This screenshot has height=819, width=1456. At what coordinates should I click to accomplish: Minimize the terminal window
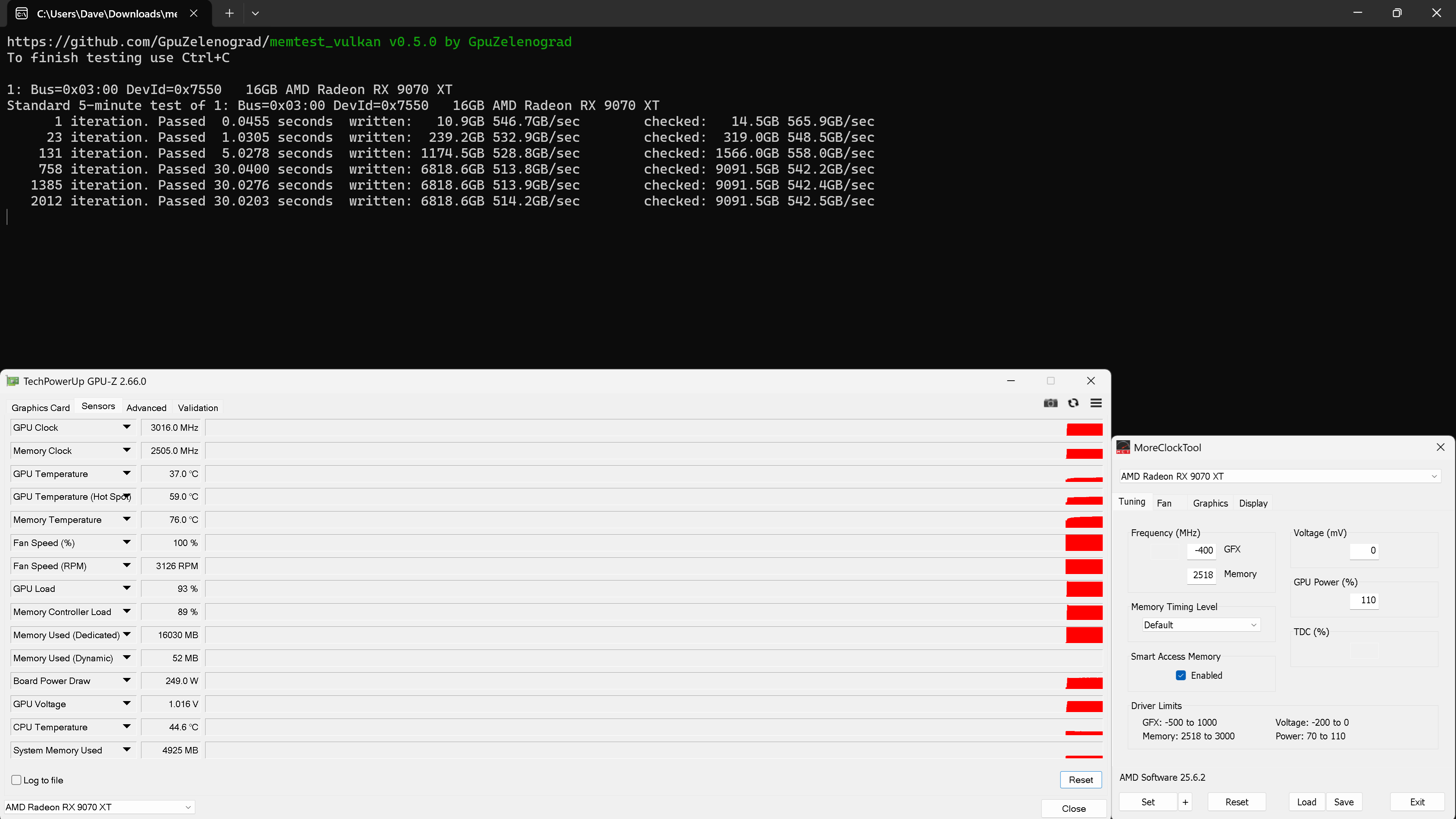pyautogui.click(x=1357, y=13)
